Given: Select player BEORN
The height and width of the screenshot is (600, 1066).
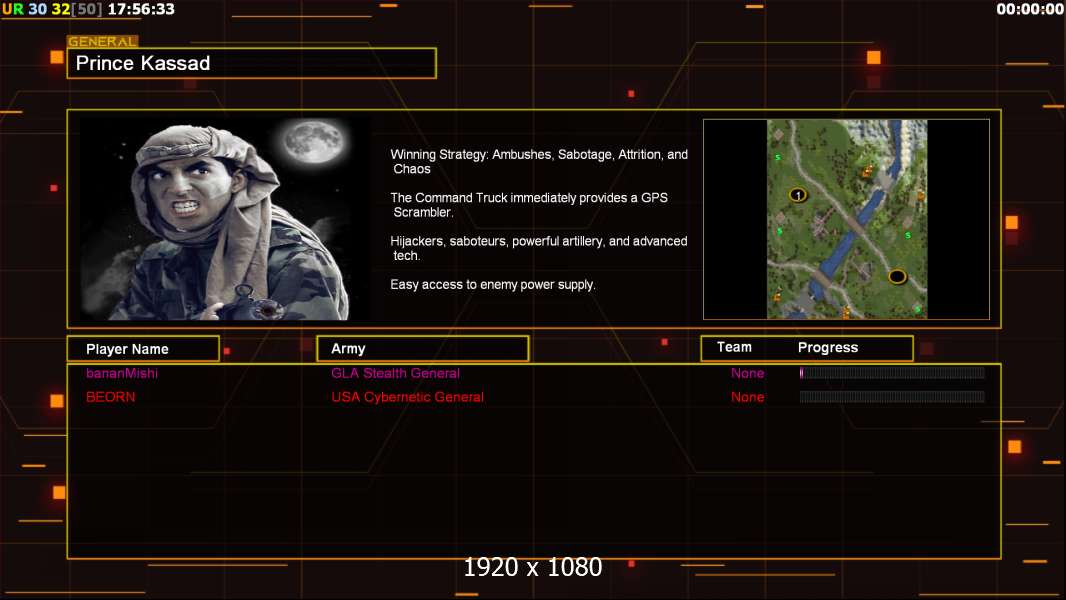Looking at the screenshot, I should pos(110,397).
